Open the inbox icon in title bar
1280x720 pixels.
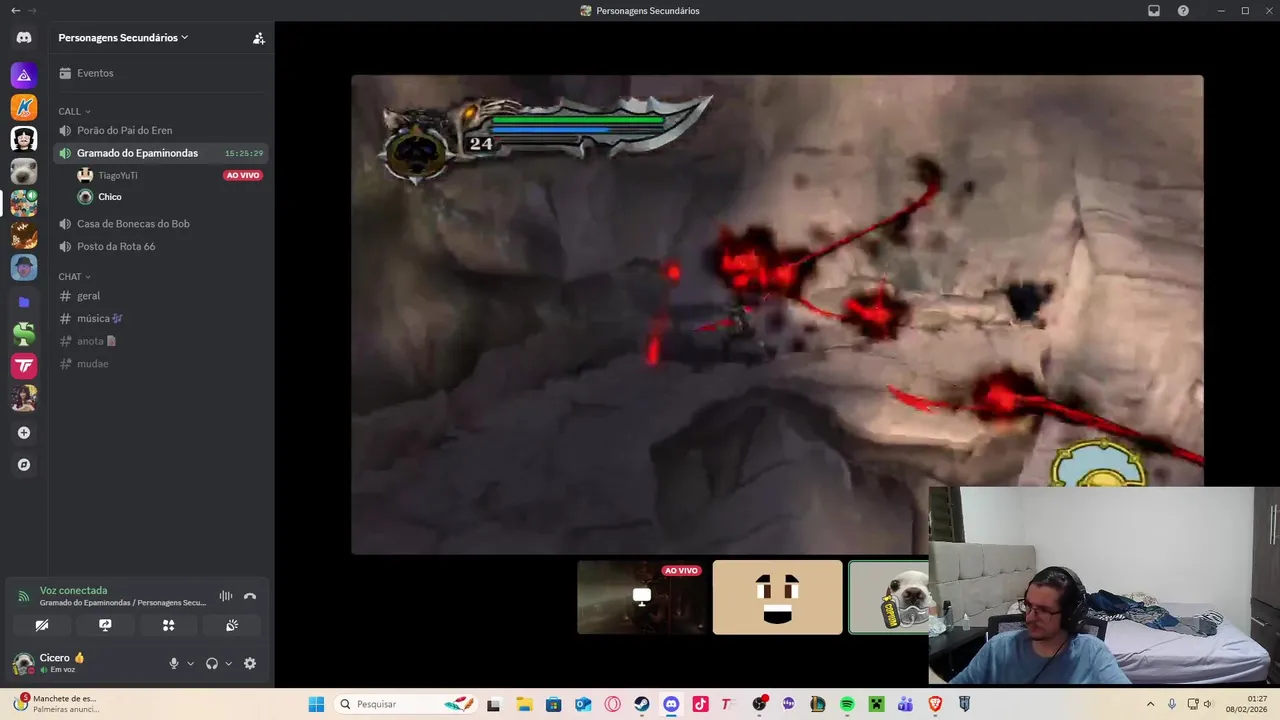click(x=1154, y=10)
